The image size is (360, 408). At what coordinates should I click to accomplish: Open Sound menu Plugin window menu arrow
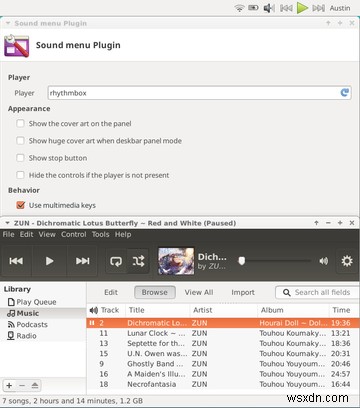(8, 23)
